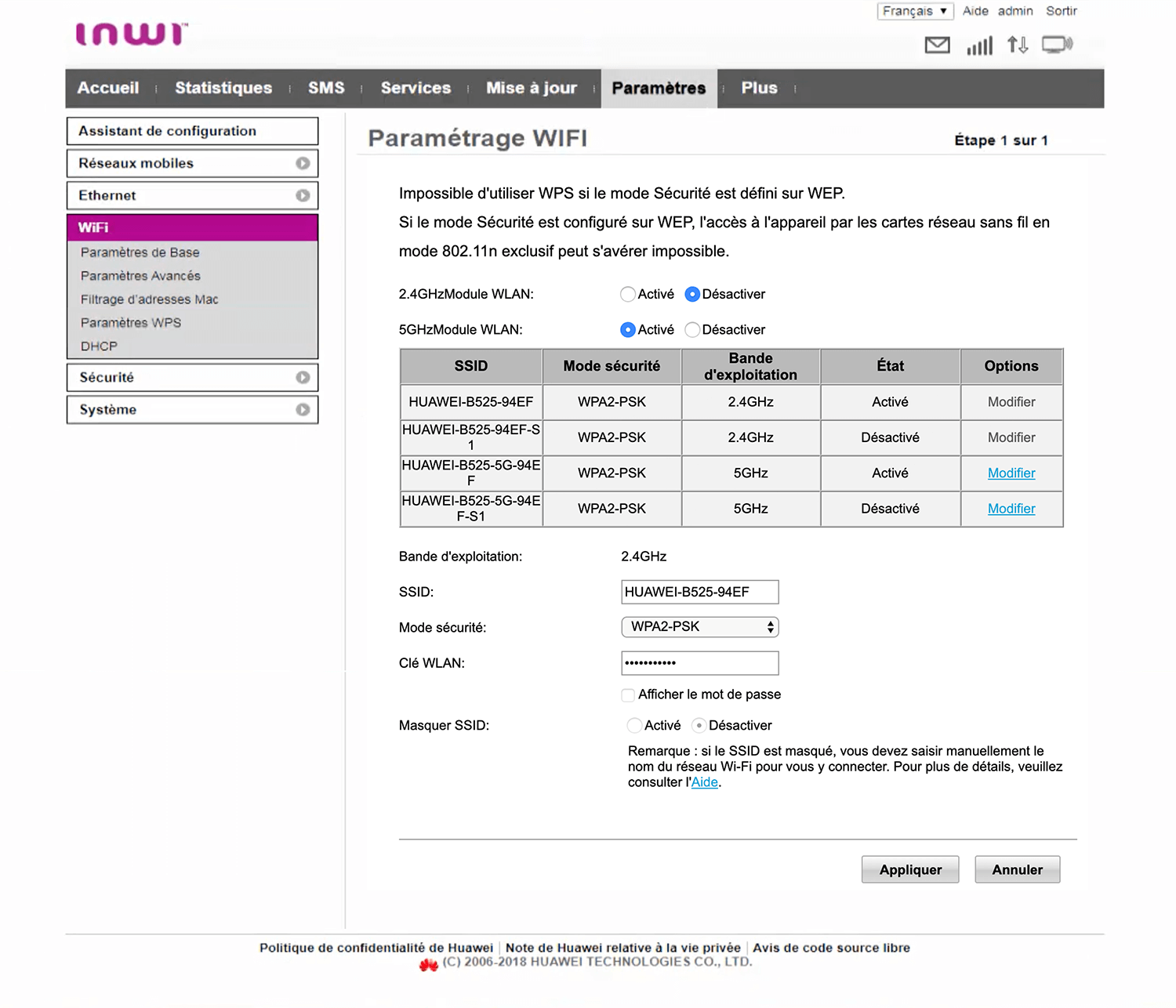
Task: Open the Mode sécurité dropdown
Action: pos(699,627)
